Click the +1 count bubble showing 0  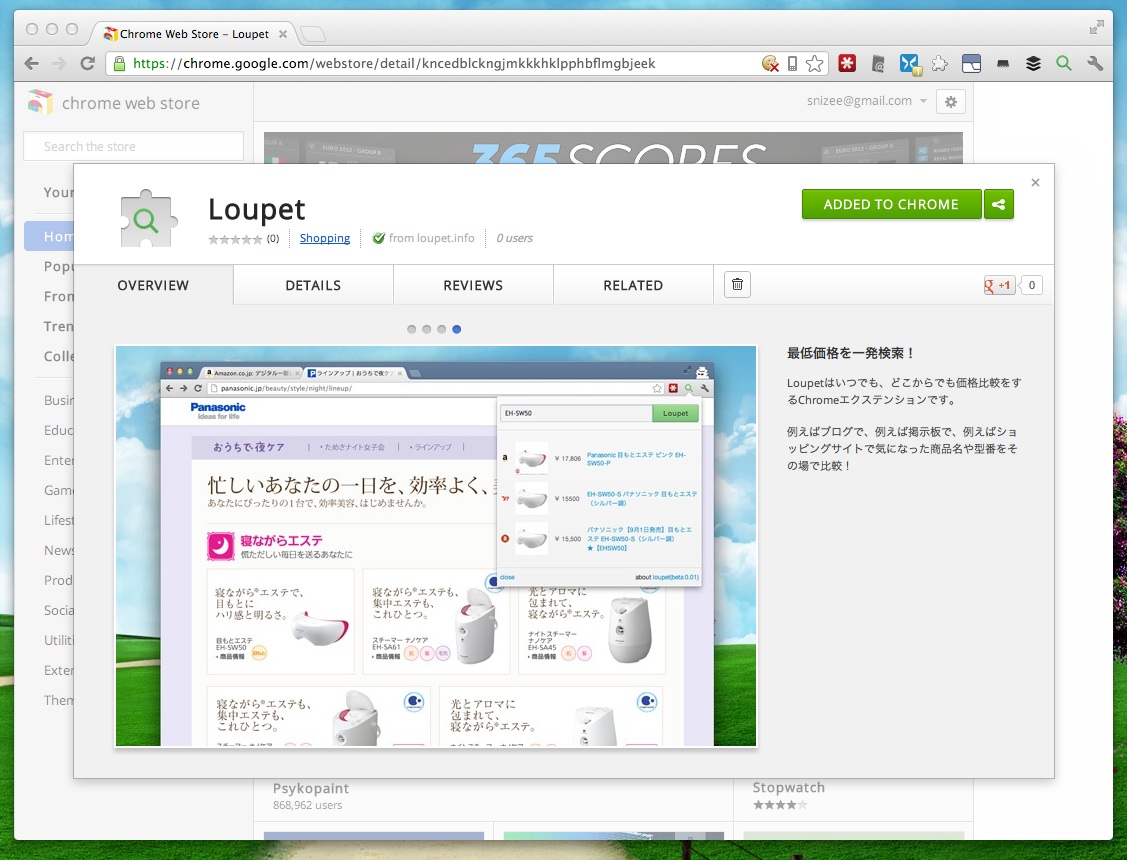click(1031, 285)
